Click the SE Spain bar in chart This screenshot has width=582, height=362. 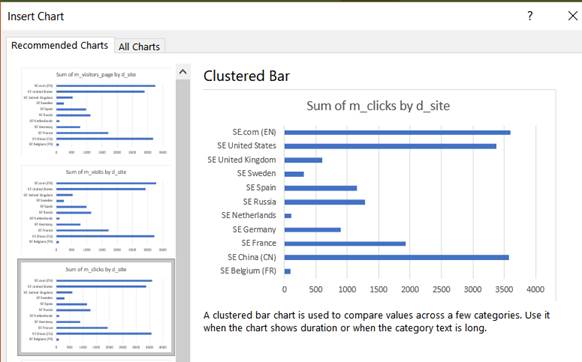pos(320,188)
